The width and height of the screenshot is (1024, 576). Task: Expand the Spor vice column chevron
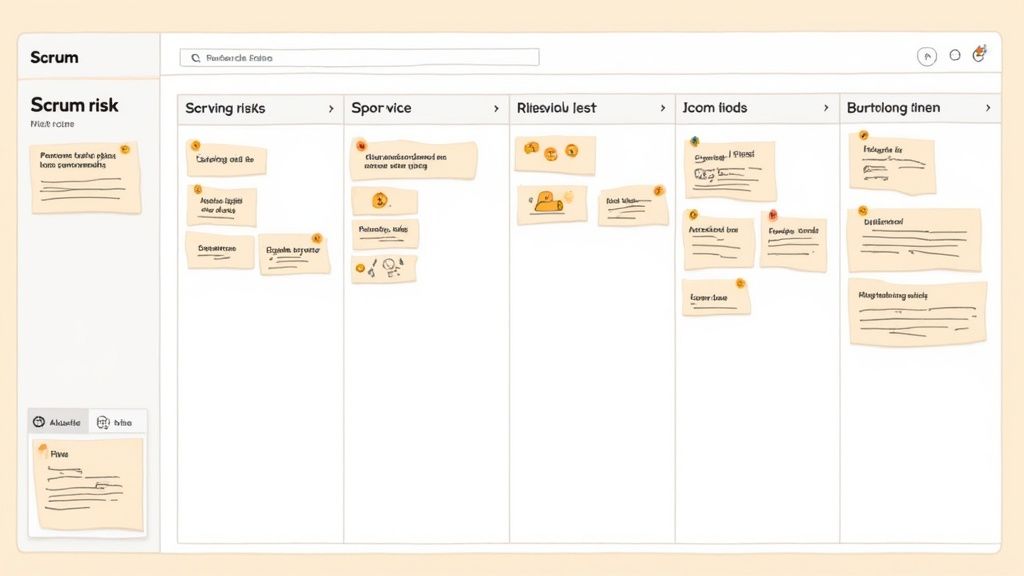tap(496, 107)
